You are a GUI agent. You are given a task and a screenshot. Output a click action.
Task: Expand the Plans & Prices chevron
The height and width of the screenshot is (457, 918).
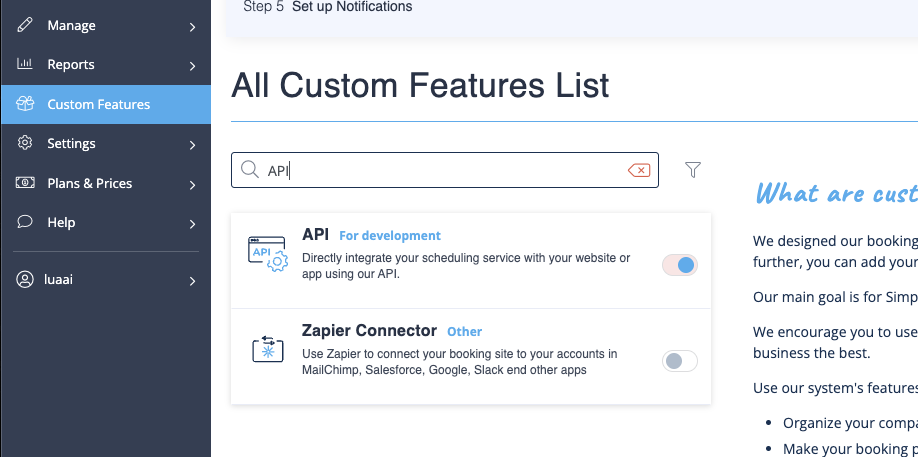(x=192, y=184)
